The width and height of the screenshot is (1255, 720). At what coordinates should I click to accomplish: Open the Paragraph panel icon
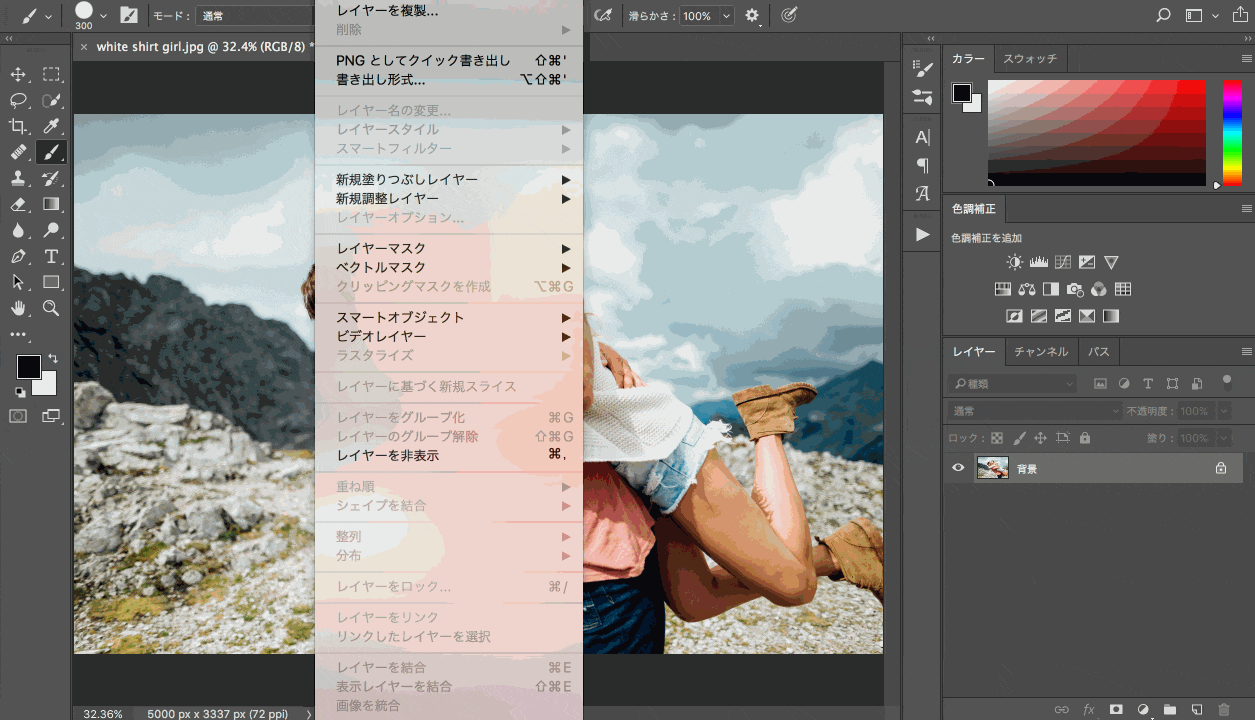tap(923, 165)
